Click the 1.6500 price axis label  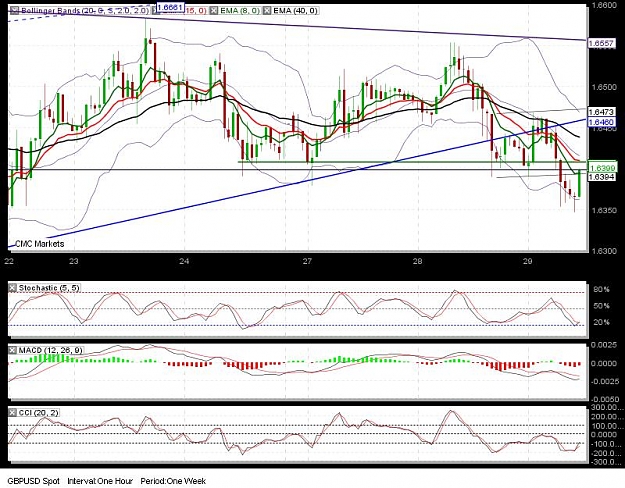click(605, 87)
